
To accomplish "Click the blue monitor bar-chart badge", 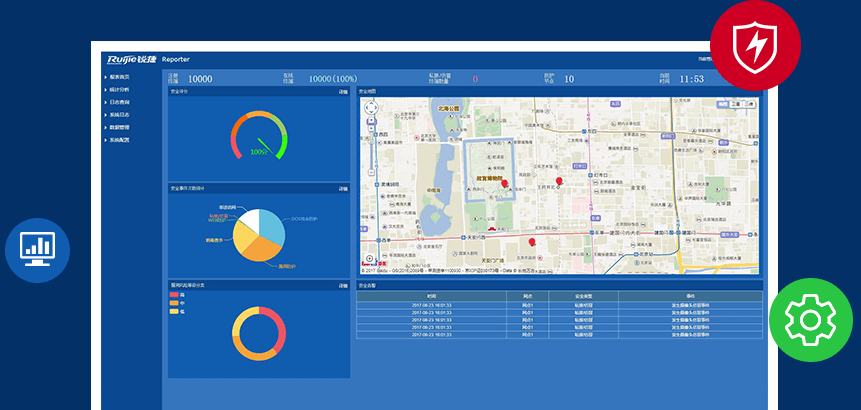I will click(x=37, y=250).
